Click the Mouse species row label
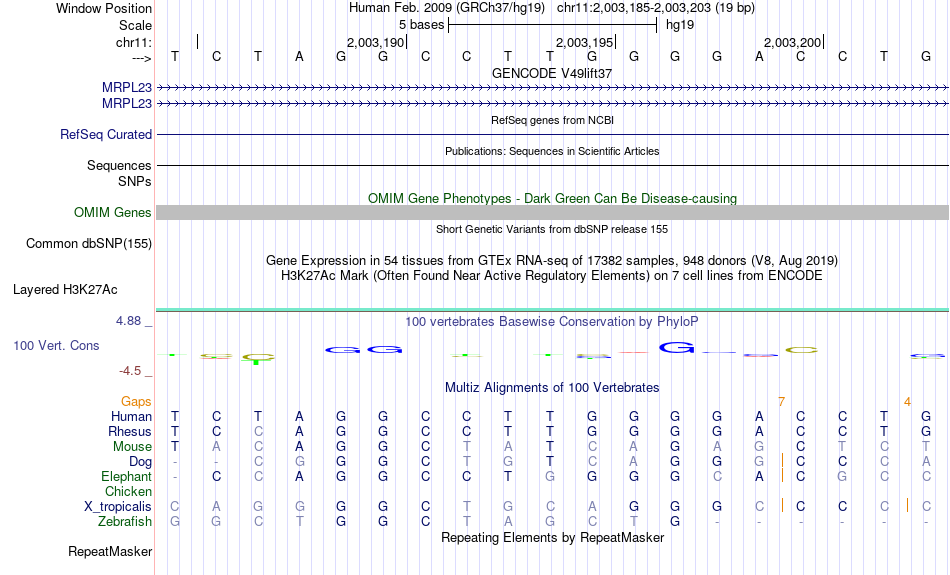Viewport: 950px width, 575px height. (x=132, y=447)
